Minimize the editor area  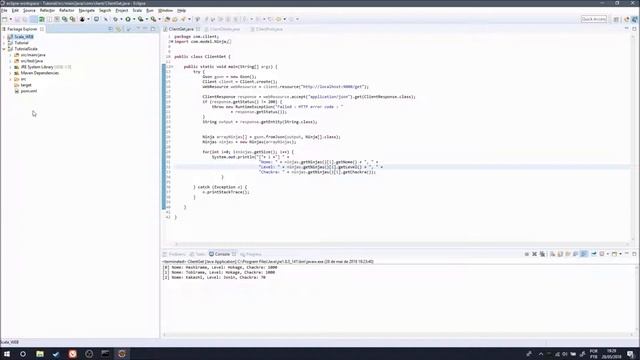(x=627, y=29)
